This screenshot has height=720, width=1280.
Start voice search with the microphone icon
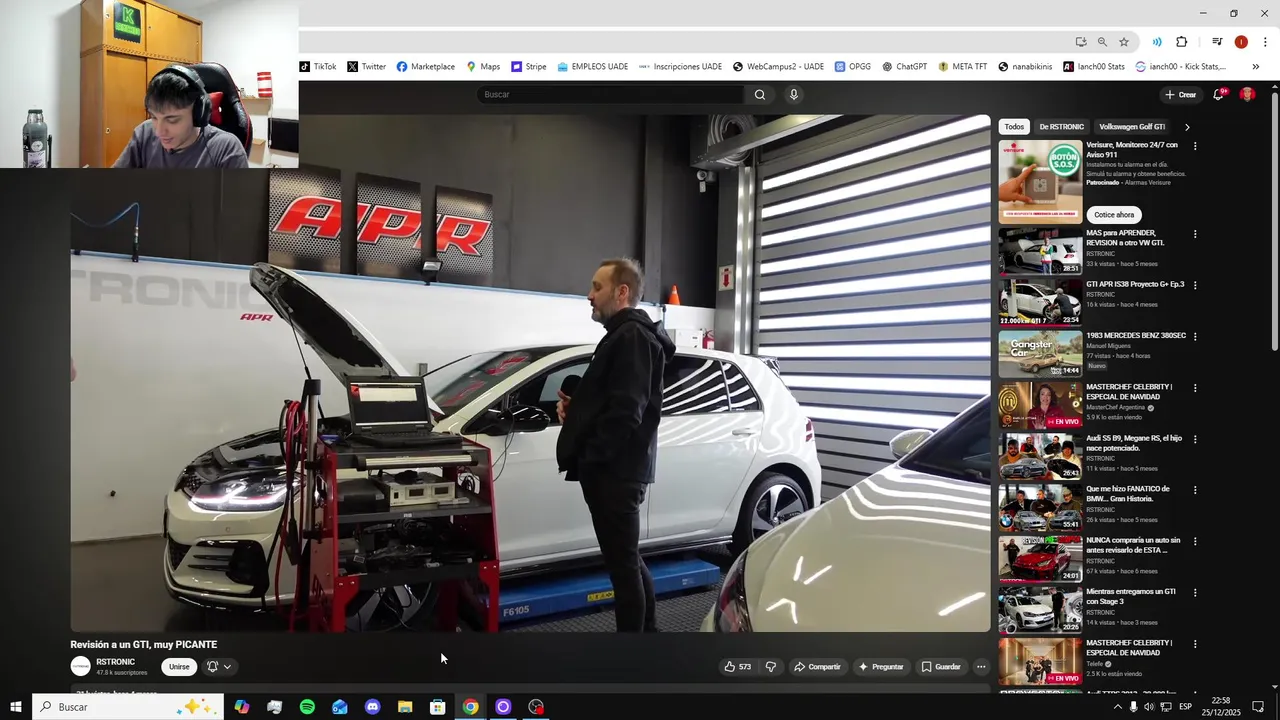[x=794, y=95]
